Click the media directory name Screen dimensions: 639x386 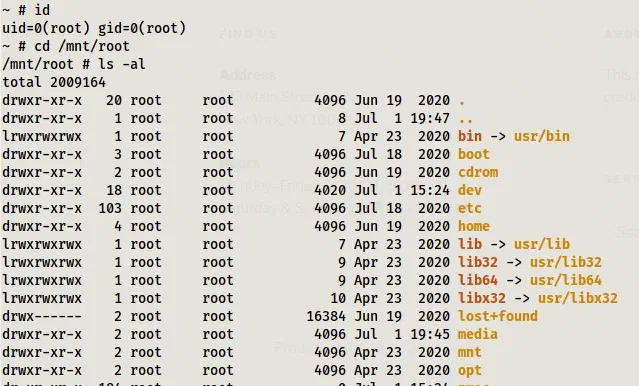478,334
